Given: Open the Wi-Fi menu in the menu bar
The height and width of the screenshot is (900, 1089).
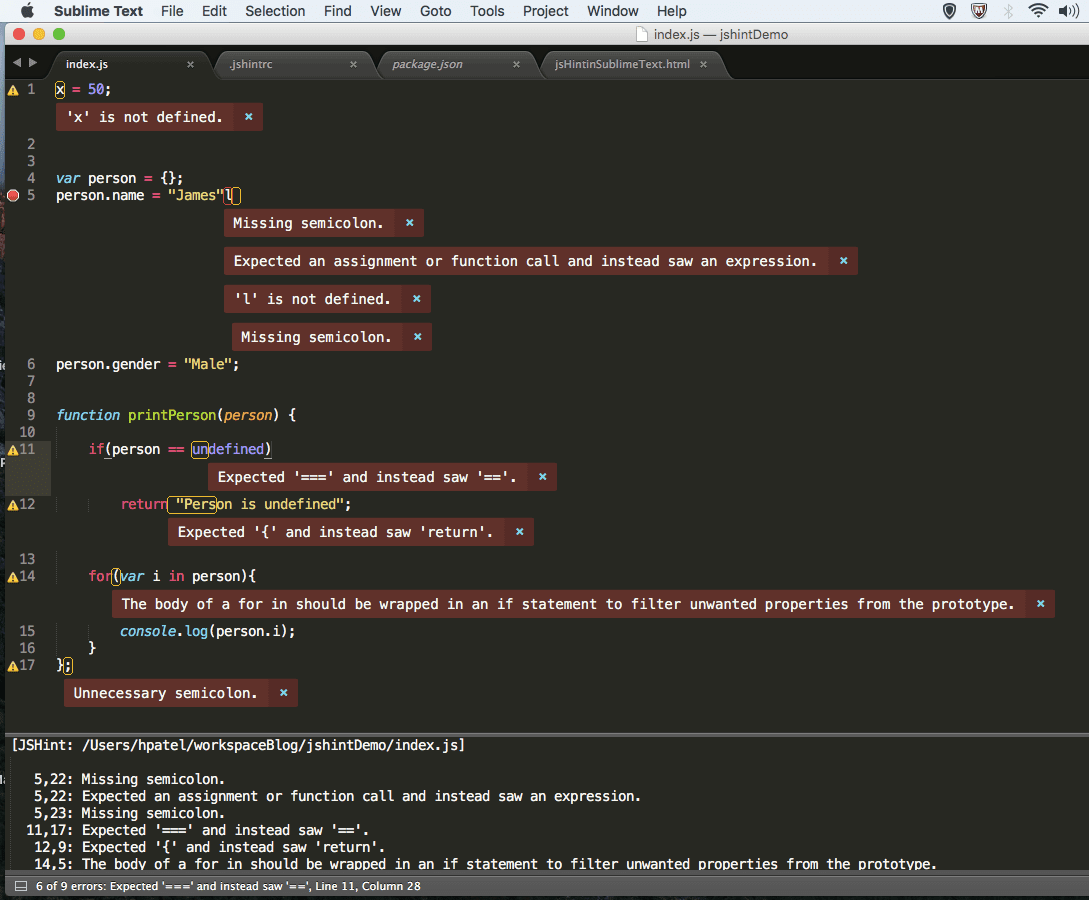Looking at the screenshot, I should pyautogui.click(x=1038, y=11).
